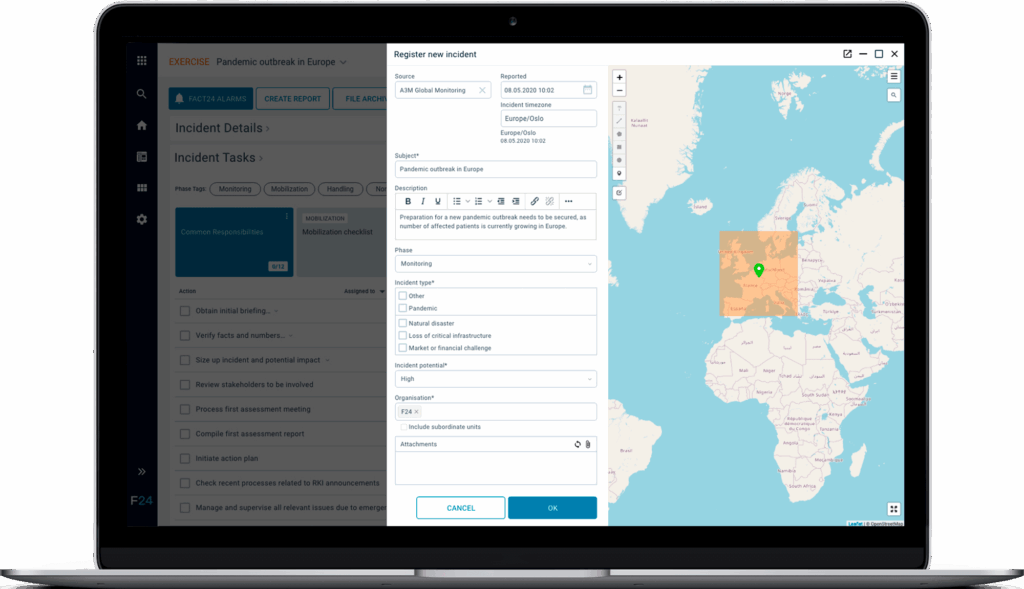Image resolution: width=1024 pixels, height=589 pixels.
Task: Open the calendar picker in Reported field
Action: (587, 90)
